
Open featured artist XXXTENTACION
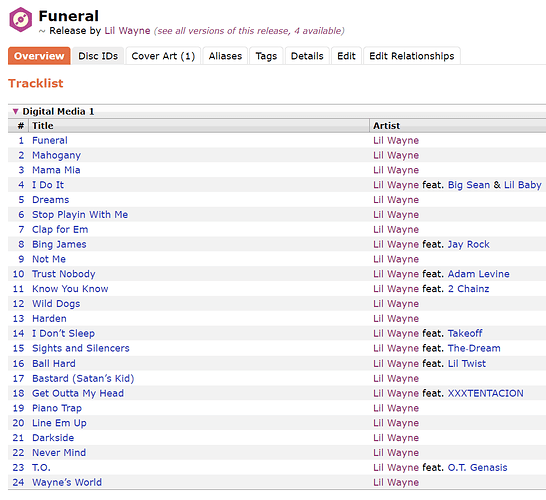485,393
